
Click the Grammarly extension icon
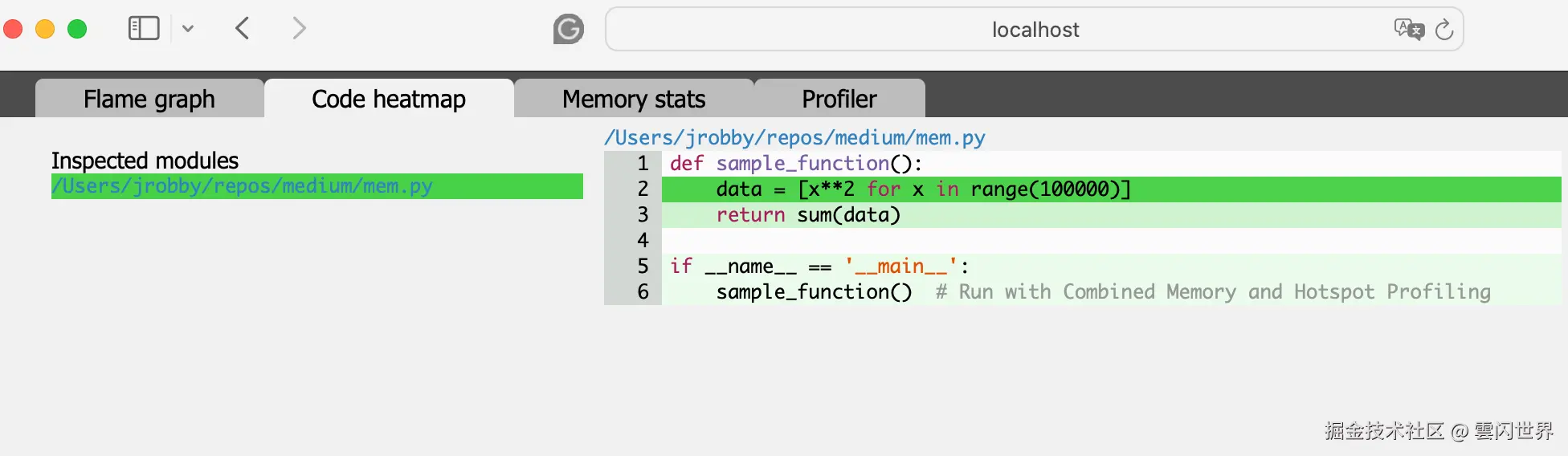[569, 30]
